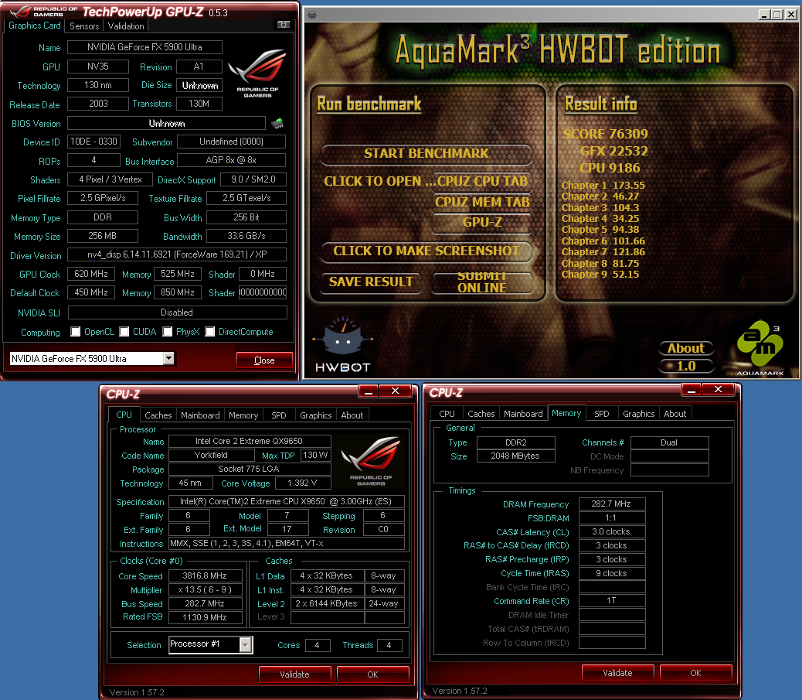This screenshot has height=700, width=802.
Task: Click the ROG logo in GPU-Z window
Action: pyautogui.click(x=257, y=73)
